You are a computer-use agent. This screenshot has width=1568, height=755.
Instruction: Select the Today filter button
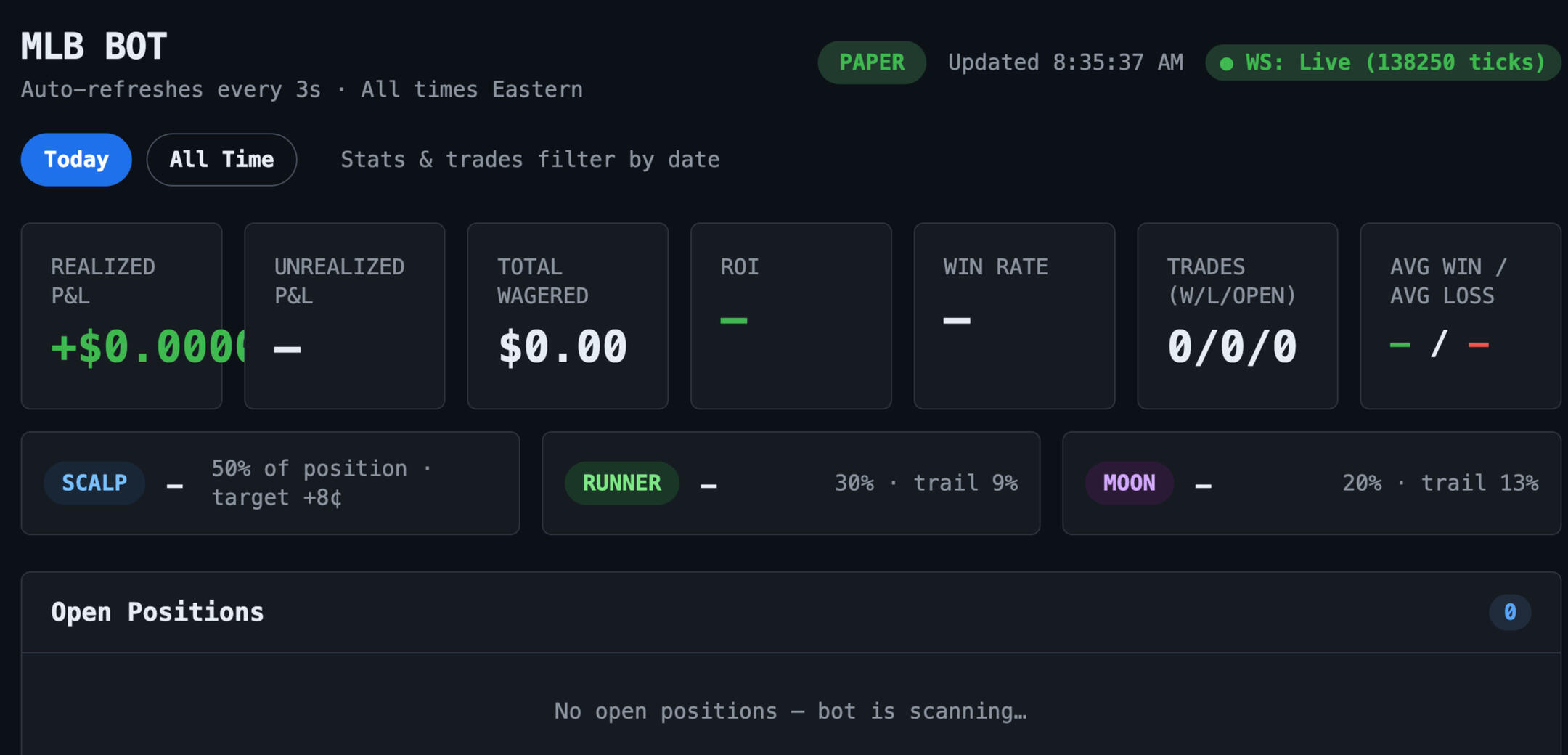coord(76,160)
